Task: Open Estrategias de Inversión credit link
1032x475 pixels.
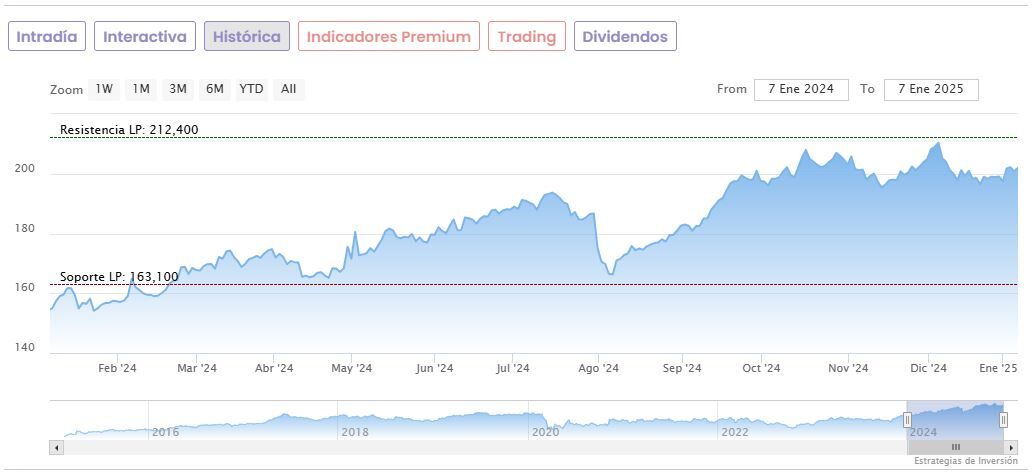Action: (x=964, y=462)
